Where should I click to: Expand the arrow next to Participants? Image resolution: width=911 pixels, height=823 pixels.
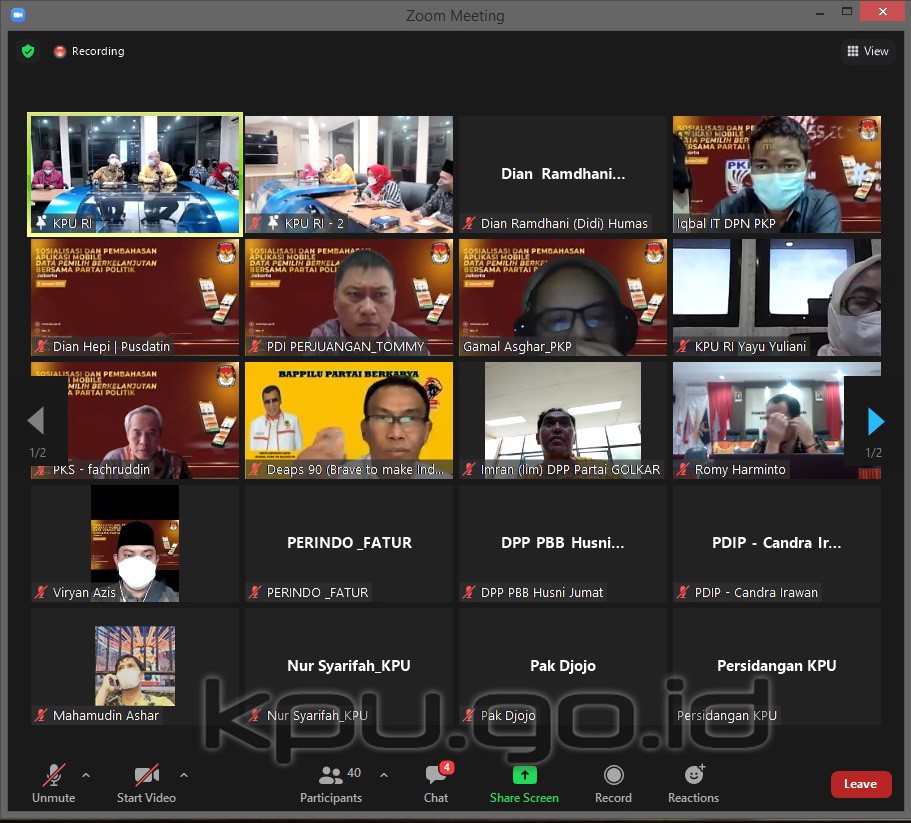click(384, 775)
